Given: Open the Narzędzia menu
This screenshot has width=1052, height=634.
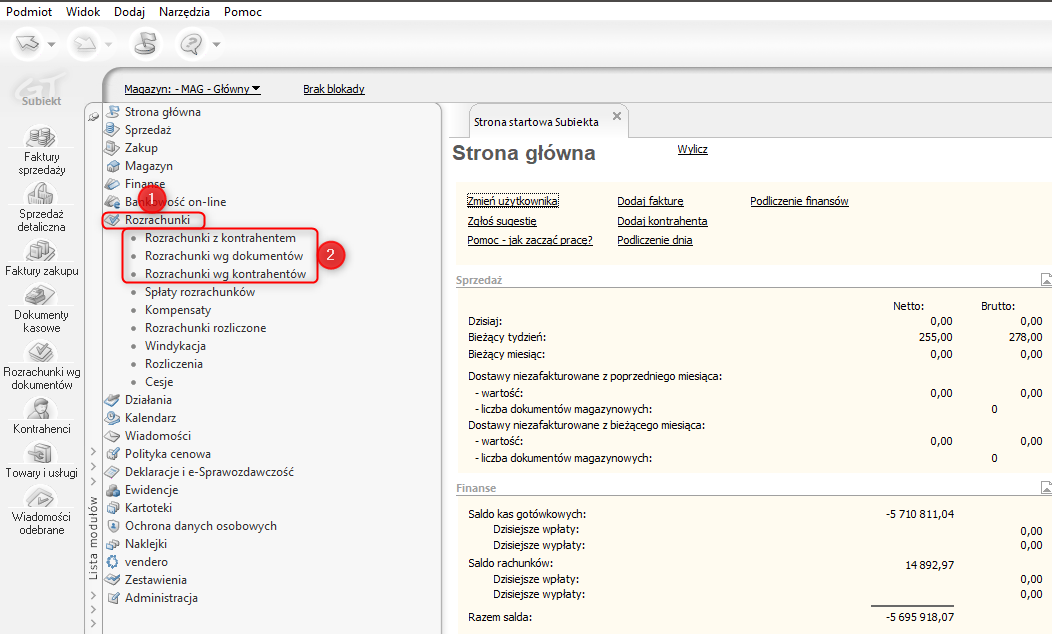Looking at the screenshot, I should pos(184,12).
